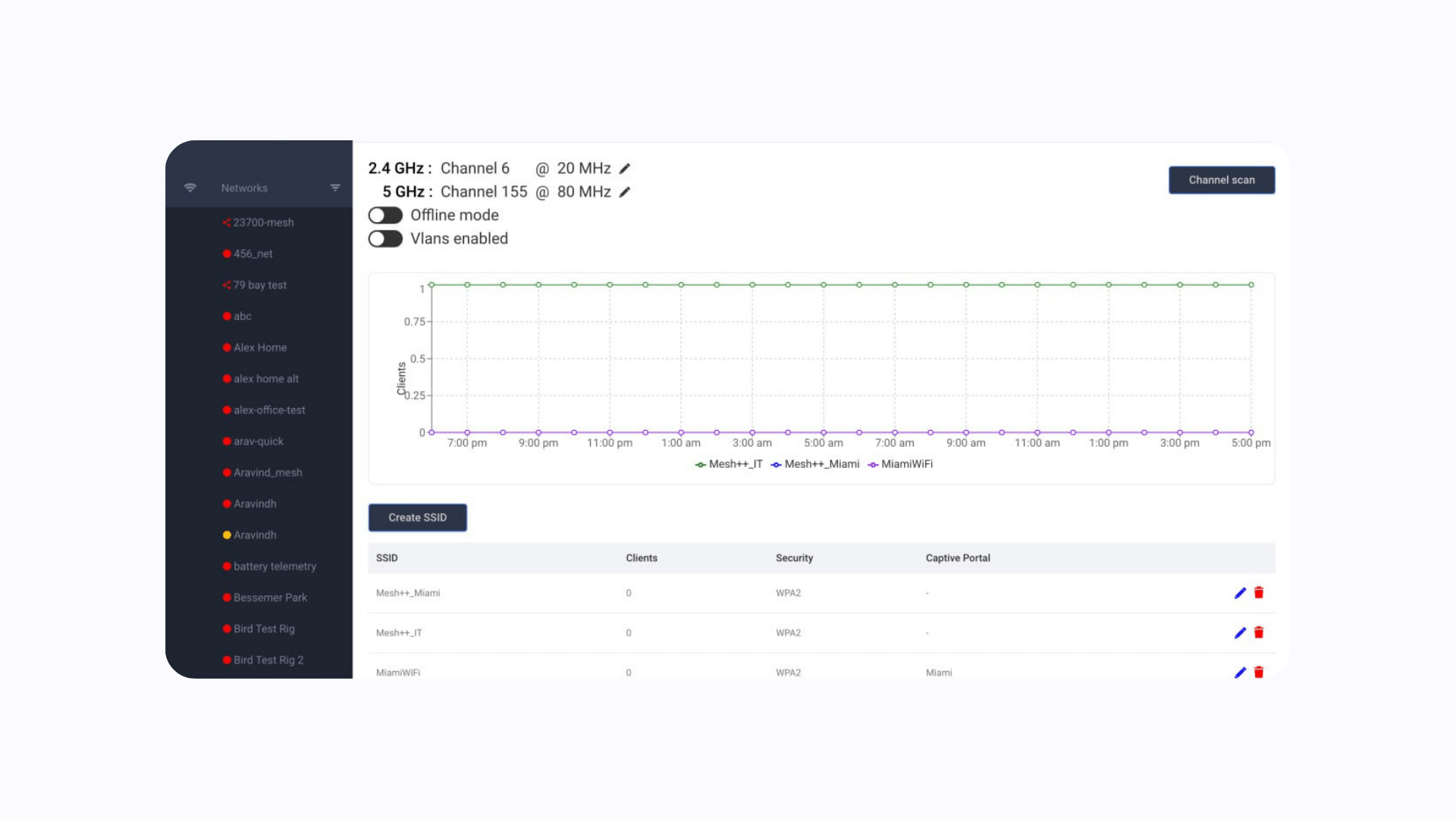
Task: Click the share icon next to 79 bay test
Action: pos(226,284)
